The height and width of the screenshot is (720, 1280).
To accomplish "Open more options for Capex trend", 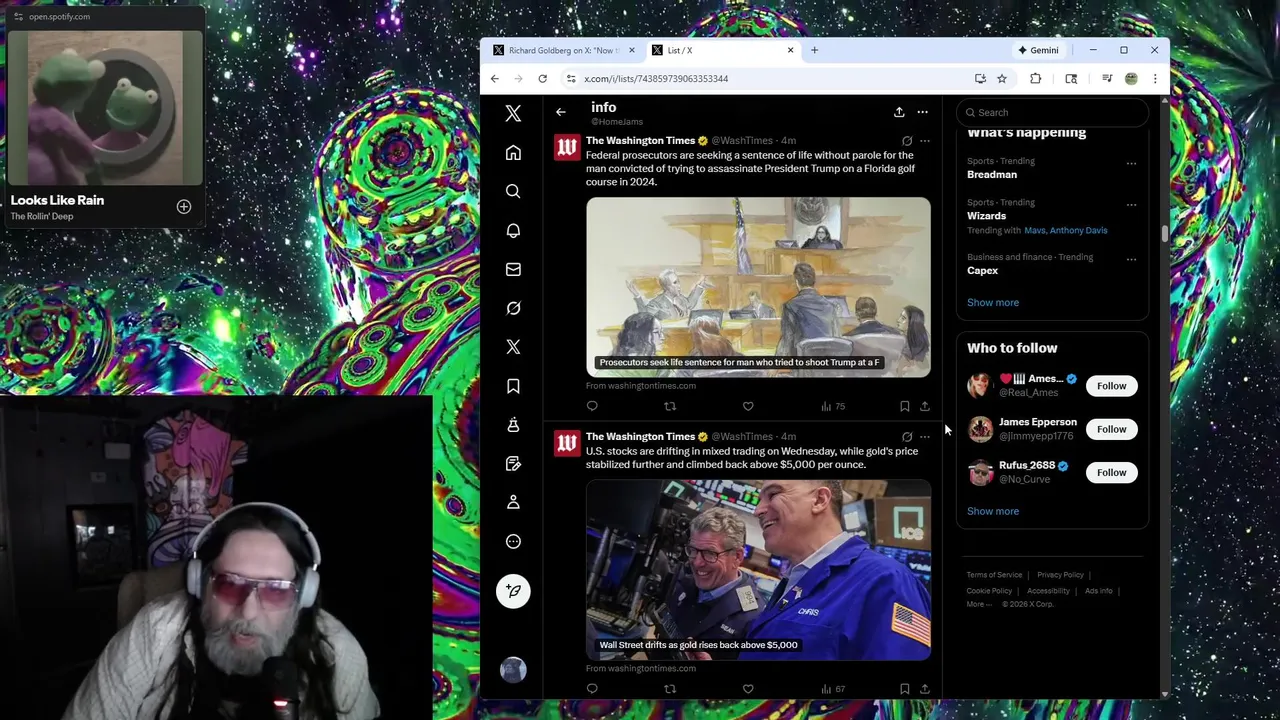I will click(x=1131, y=260).
